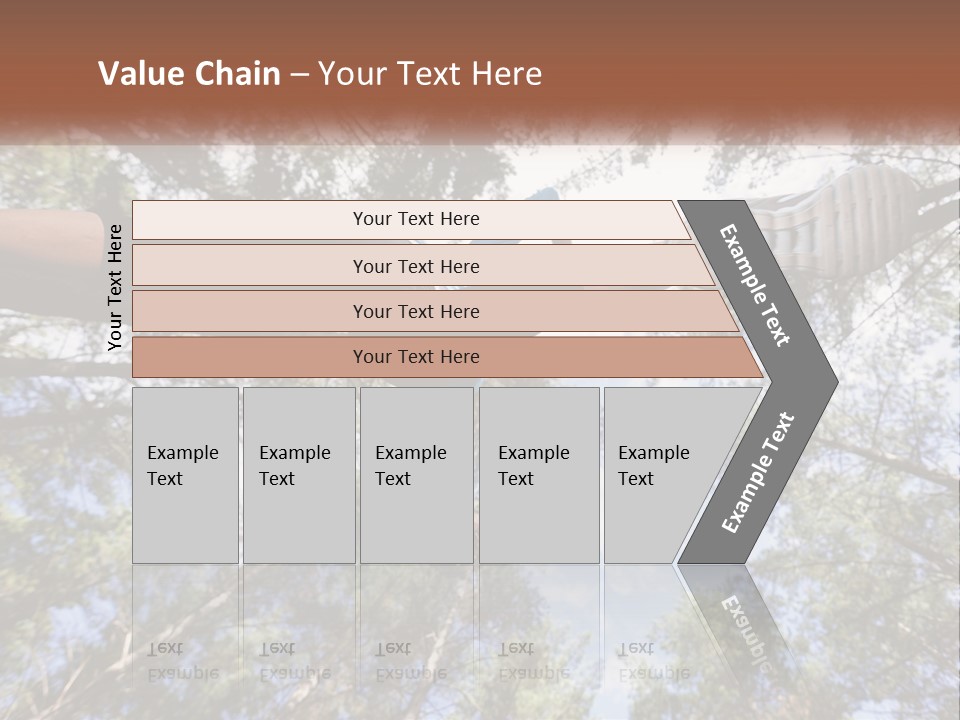Screen dimensions: 960x720
Task: Click the mirrored chevron reflection below the arrow
Action: [x=738, y=622]
